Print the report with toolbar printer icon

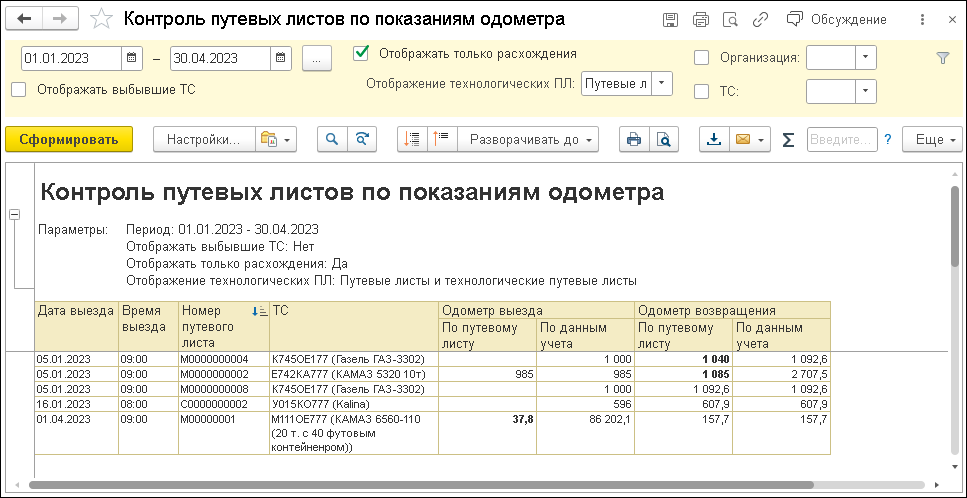click(x=634, y=139)
